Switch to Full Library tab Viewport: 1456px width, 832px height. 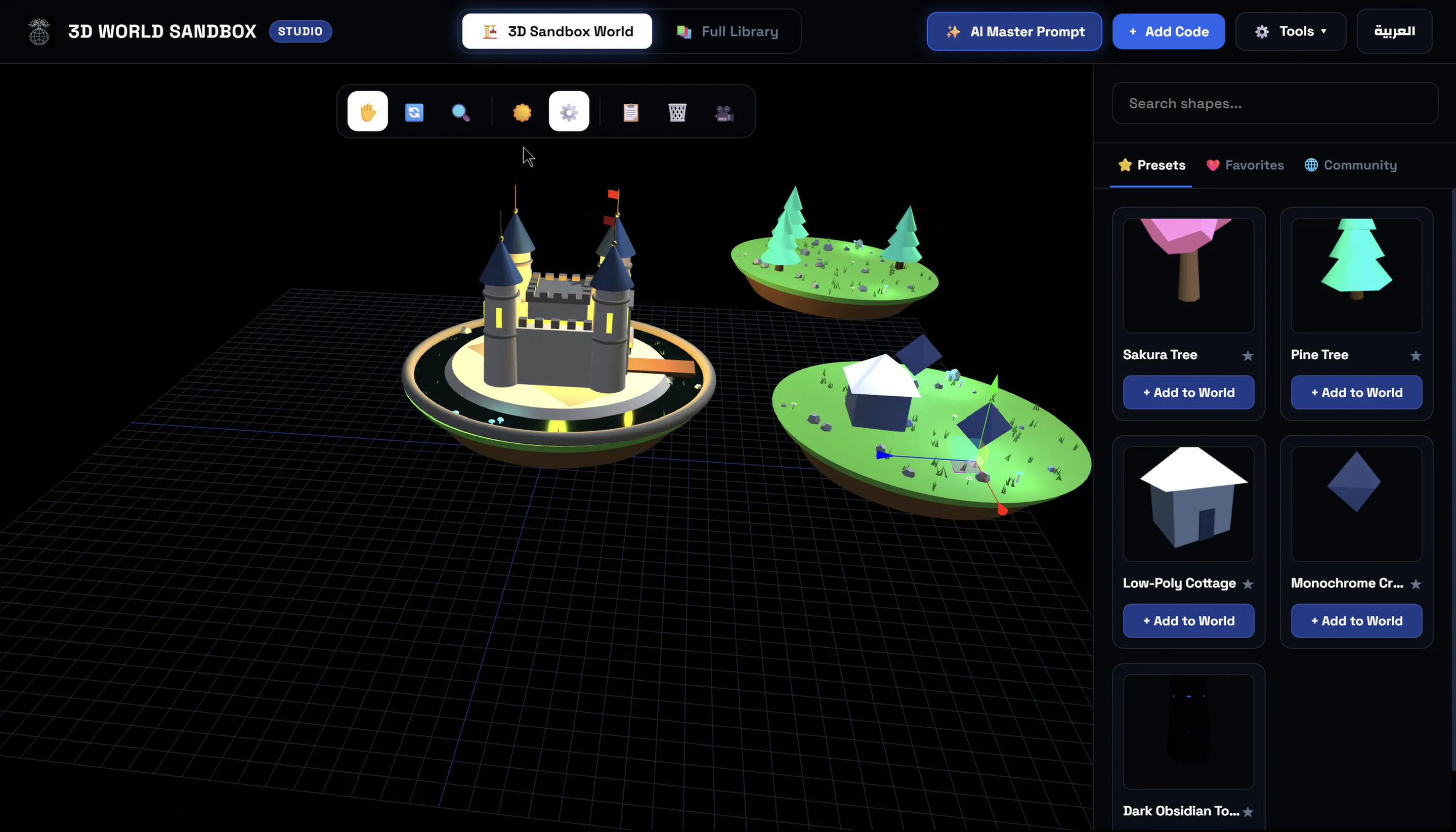tap(727, 31)
